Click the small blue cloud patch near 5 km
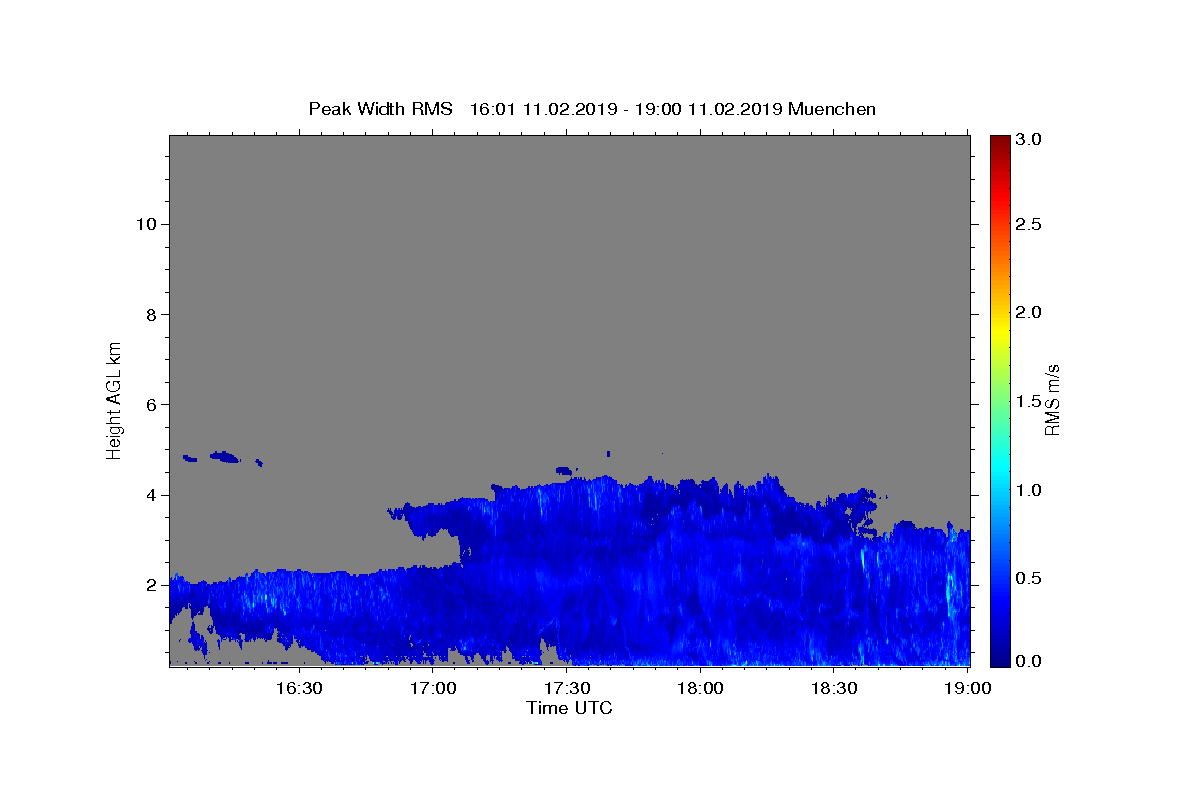Viewport: 1200px width, 800px height. (225, 457)
